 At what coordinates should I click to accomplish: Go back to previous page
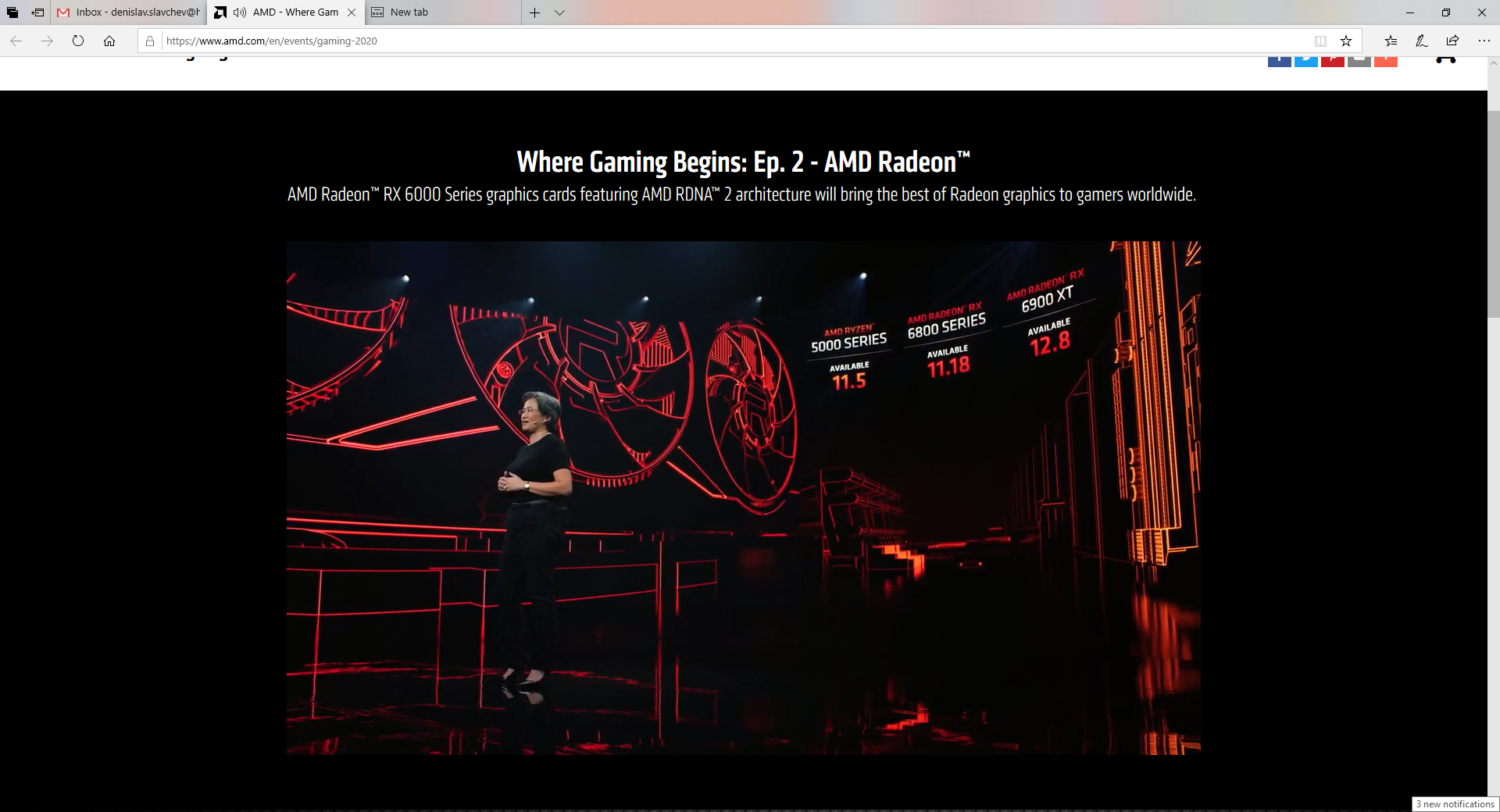click(16, 41)
